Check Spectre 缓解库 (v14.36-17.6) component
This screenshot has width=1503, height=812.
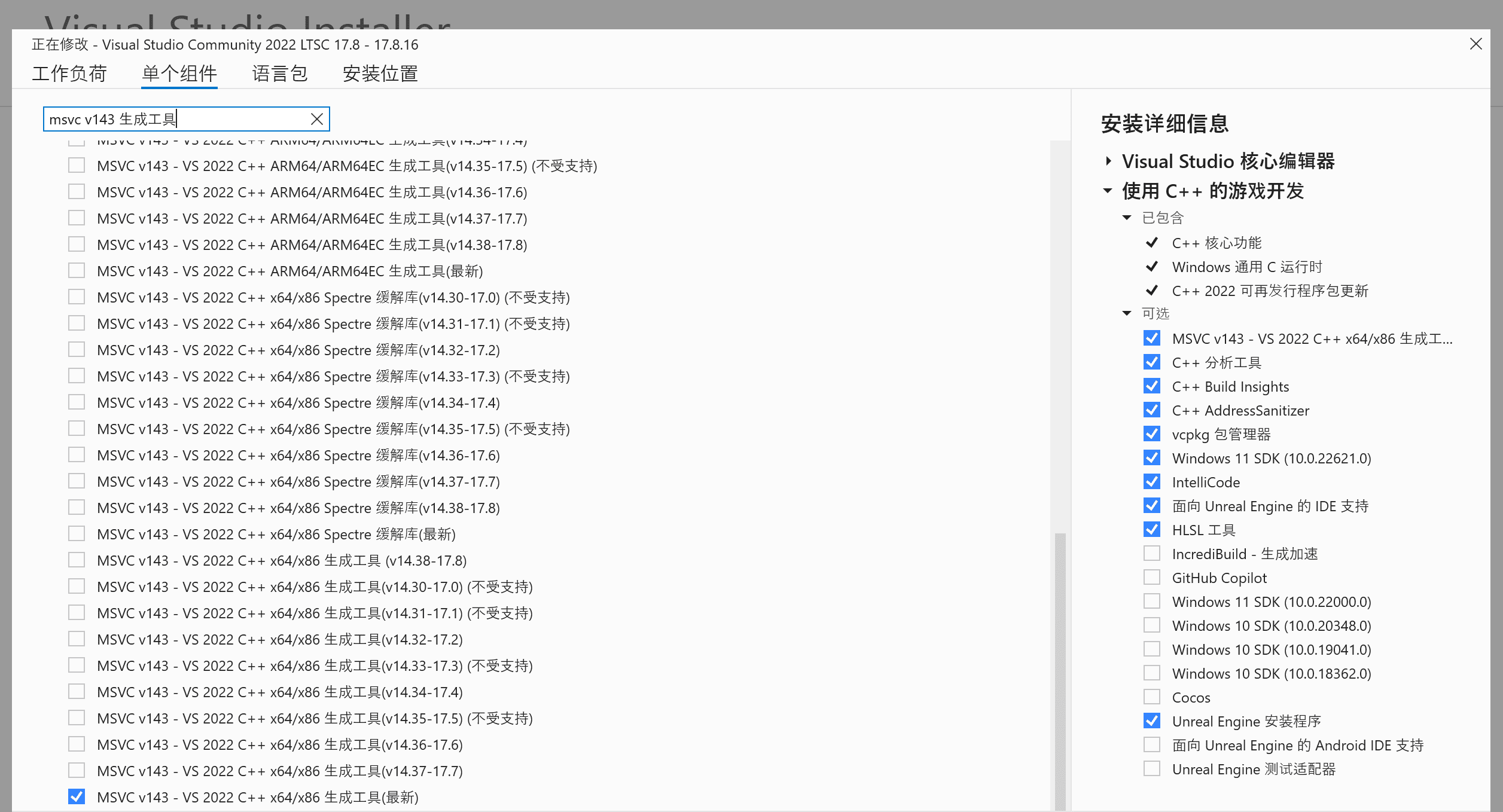[77, 454]
